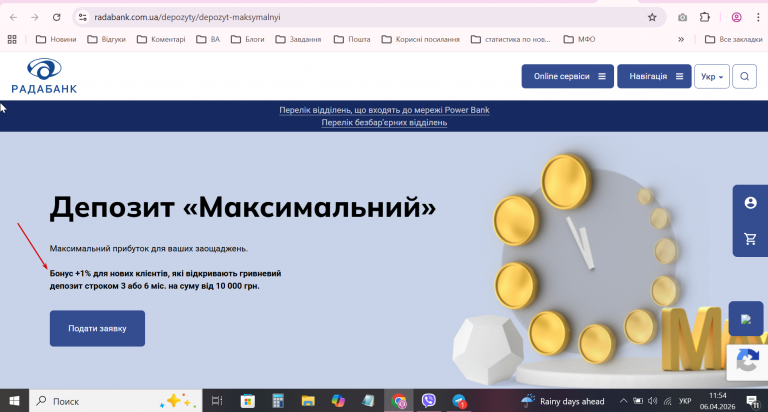Open the Завдання bookmark folder
Viewport: 768px width, 412px height.
298,39
